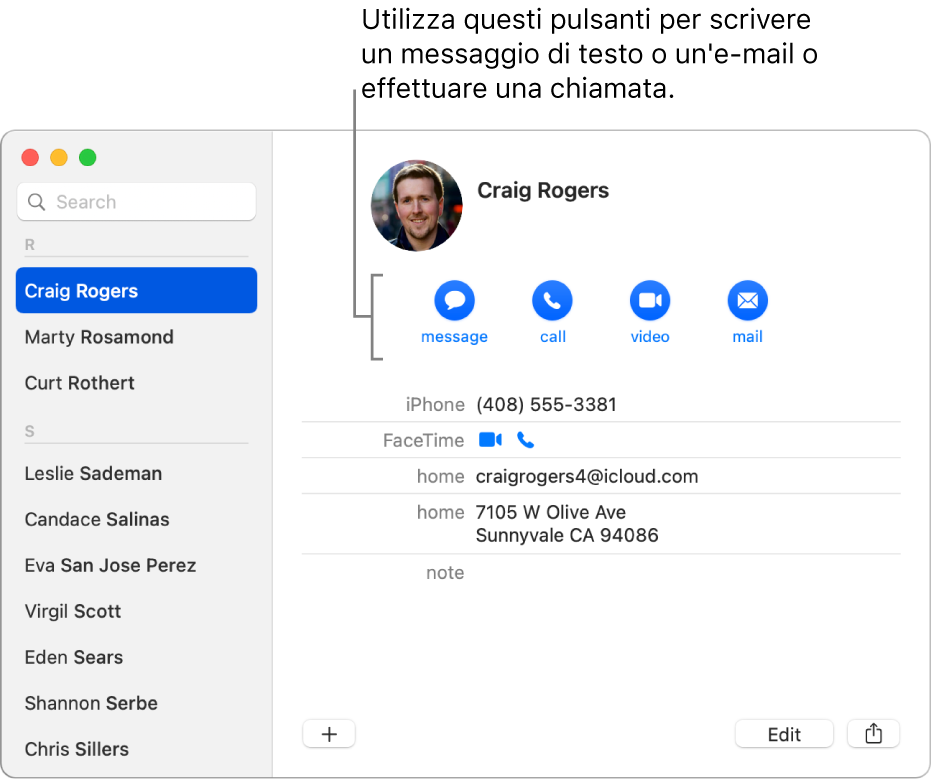
Task: Select Shannon Serbe in the list
Action: (137, 703)
